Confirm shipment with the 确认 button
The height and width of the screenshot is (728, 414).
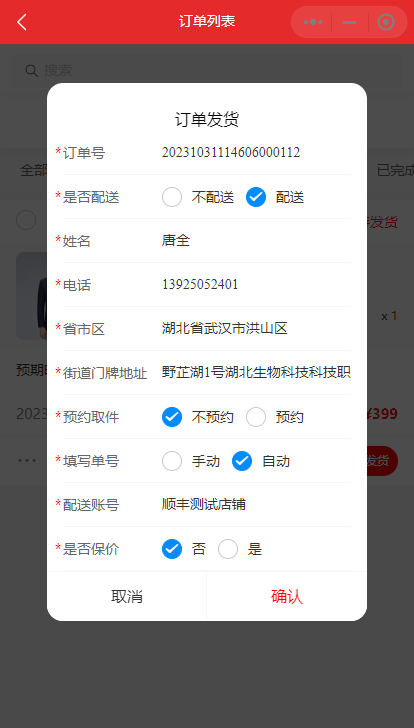click(287, 597)
